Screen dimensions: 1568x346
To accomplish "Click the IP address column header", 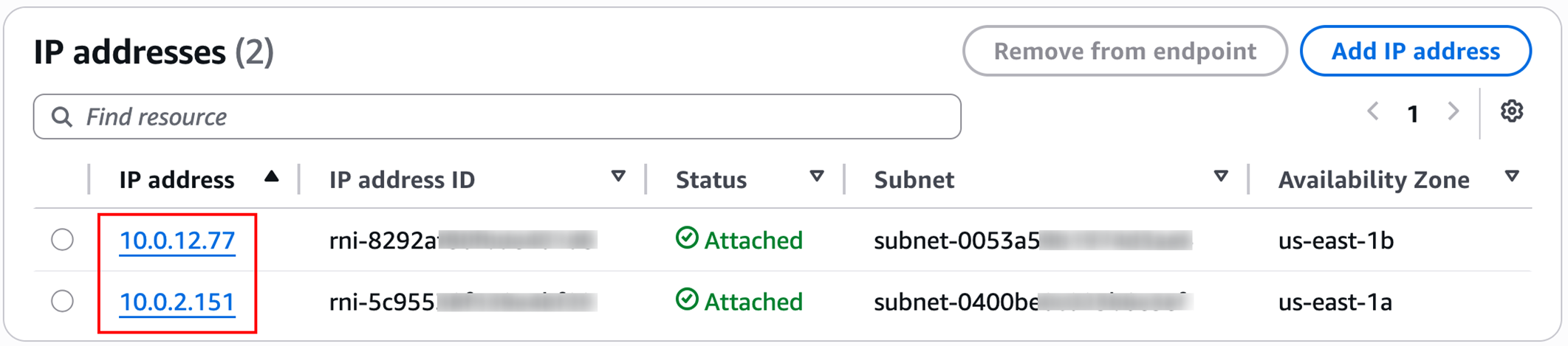I will pyautogui.click(x=177, y=180).
